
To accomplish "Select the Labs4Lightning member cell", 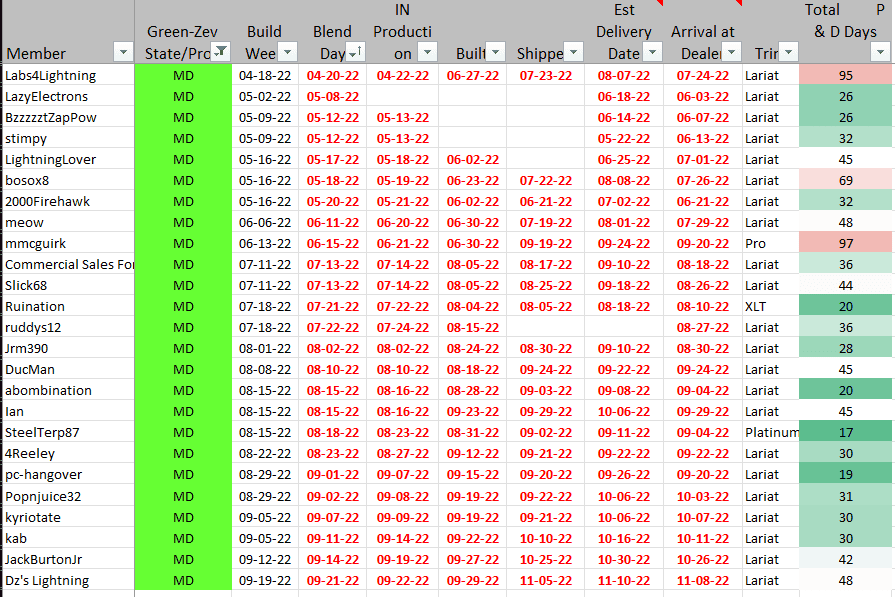I will 68,75.
